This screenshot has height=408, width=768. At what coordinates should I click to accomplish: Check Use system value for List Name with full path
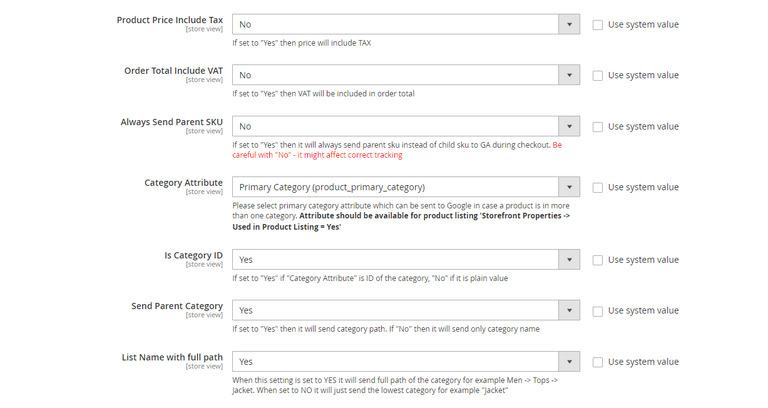pyautogui.click(x=598, y=362)
